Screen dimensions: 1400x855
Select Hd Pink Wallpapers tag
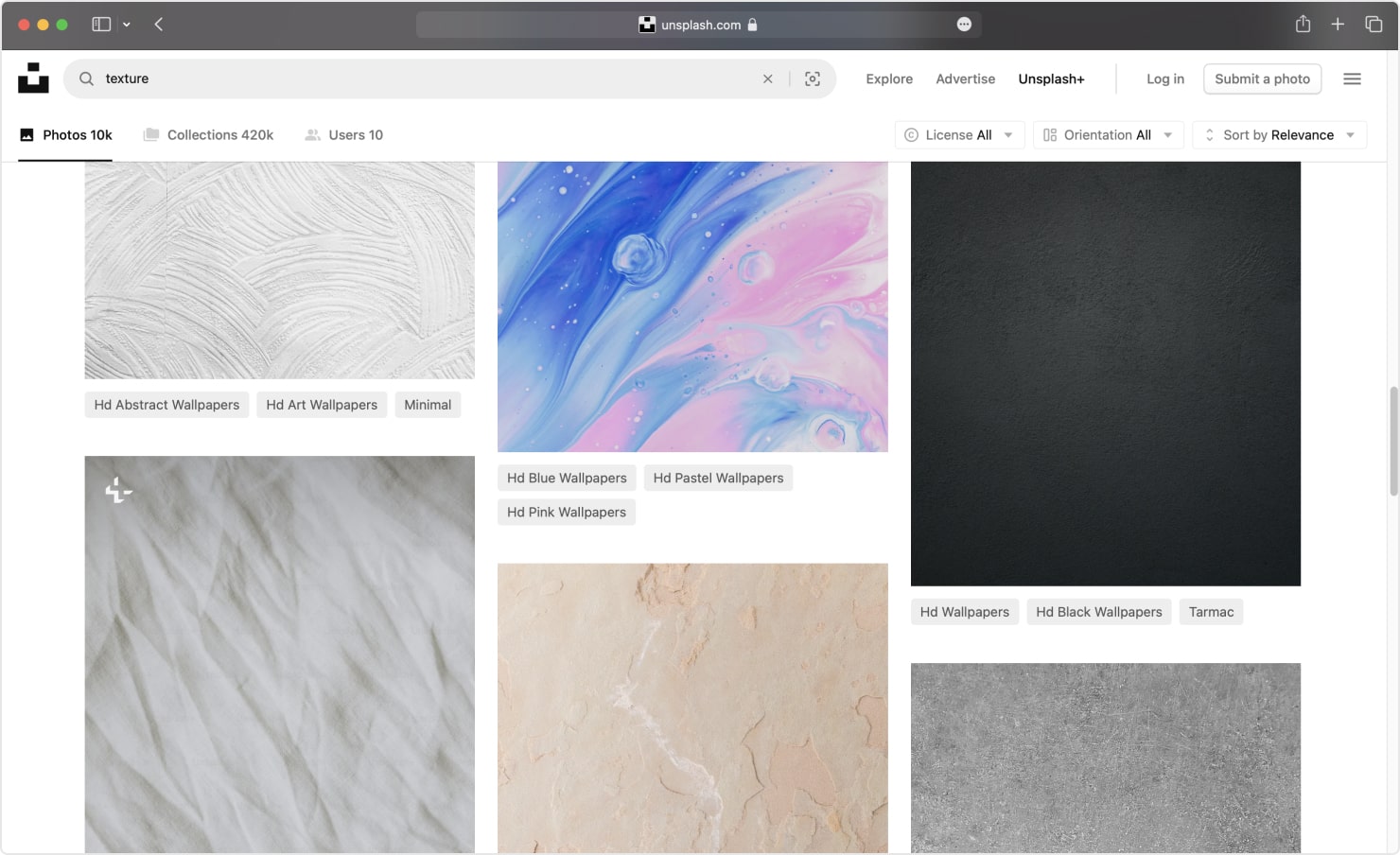point(566,513)
